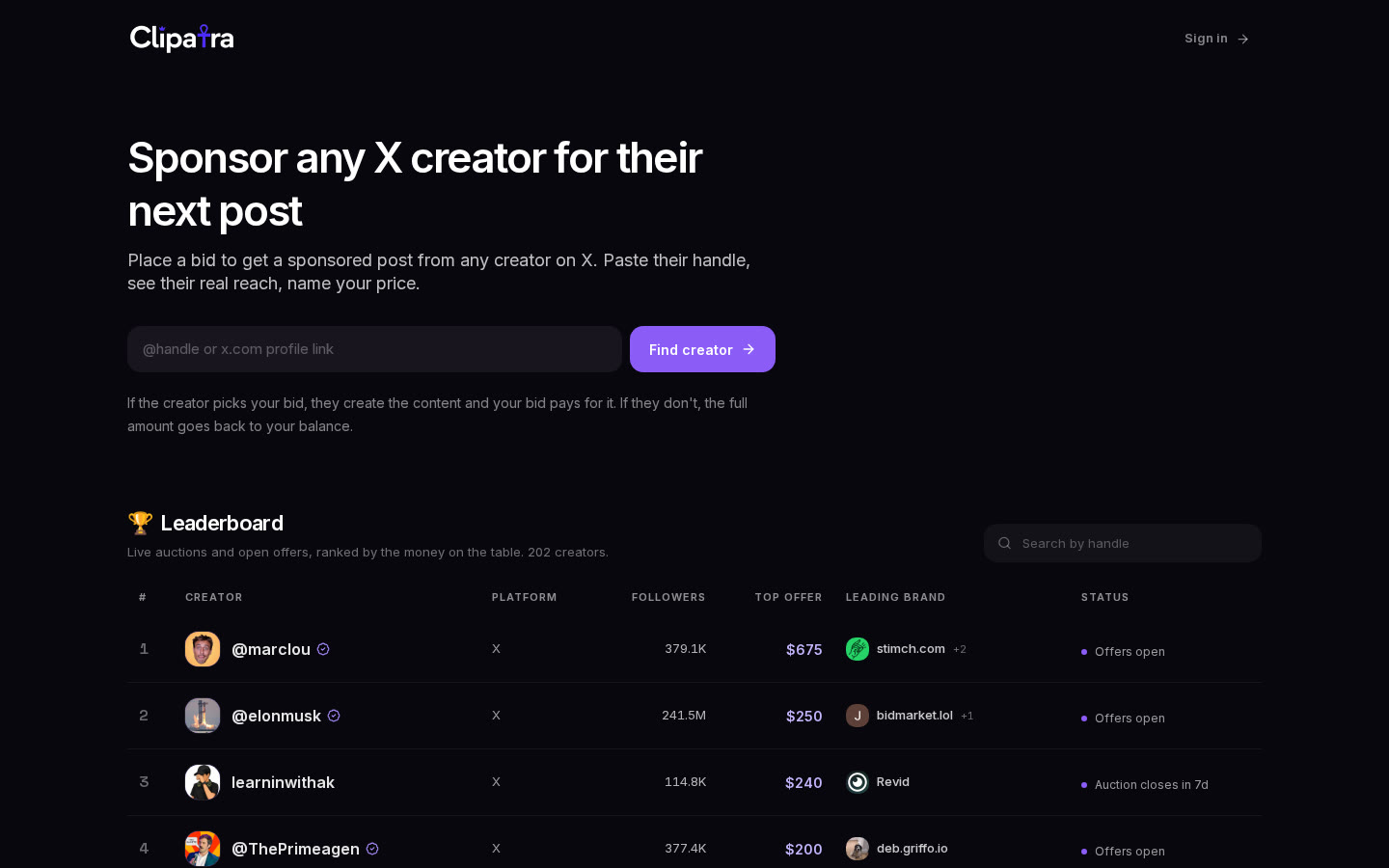Click the bidmarket.lol brand icon

click(858, 716)
